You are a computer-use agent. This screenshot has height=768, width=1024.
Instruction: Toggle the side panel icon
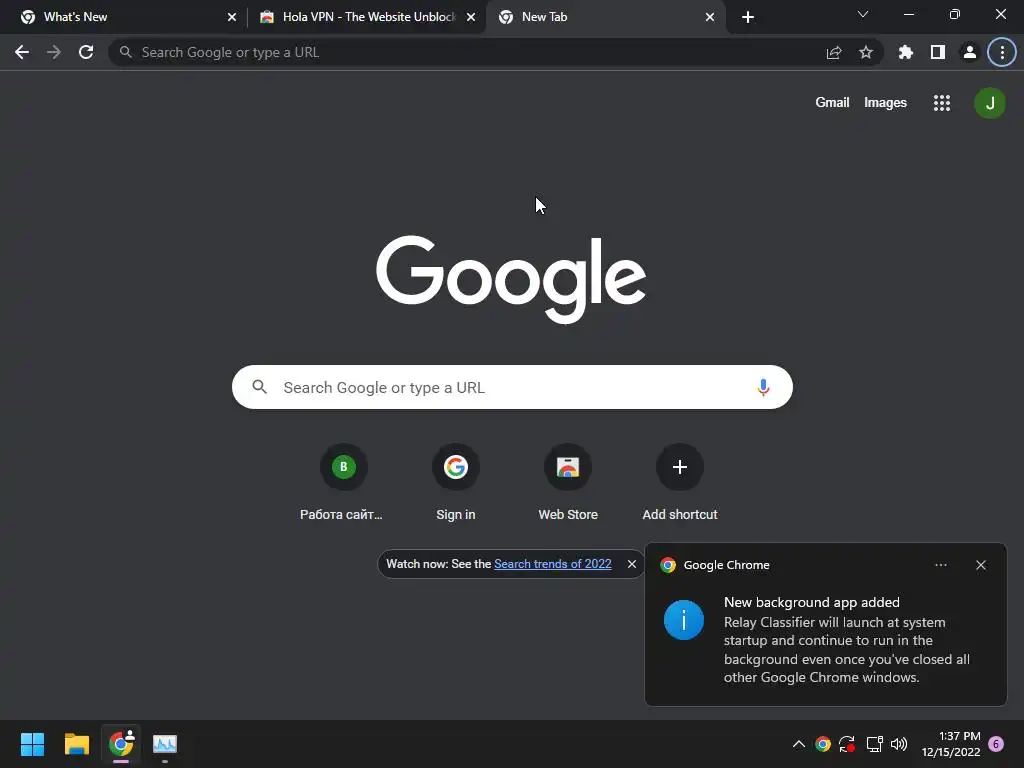tap(938, 52)
